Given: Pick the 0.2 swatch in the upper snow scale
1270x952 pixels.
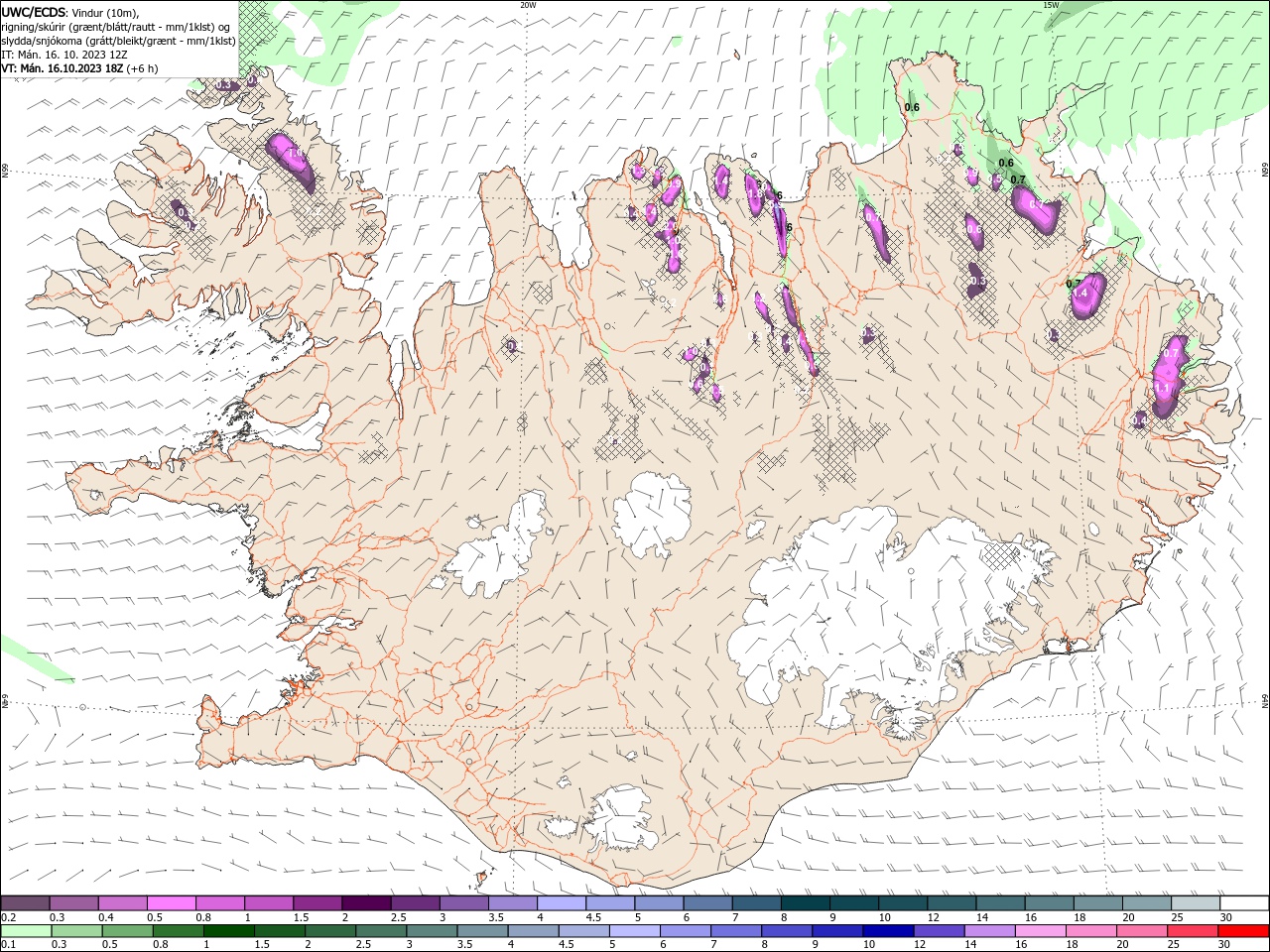Looking at the screenshot, I should tap(25, 902).
